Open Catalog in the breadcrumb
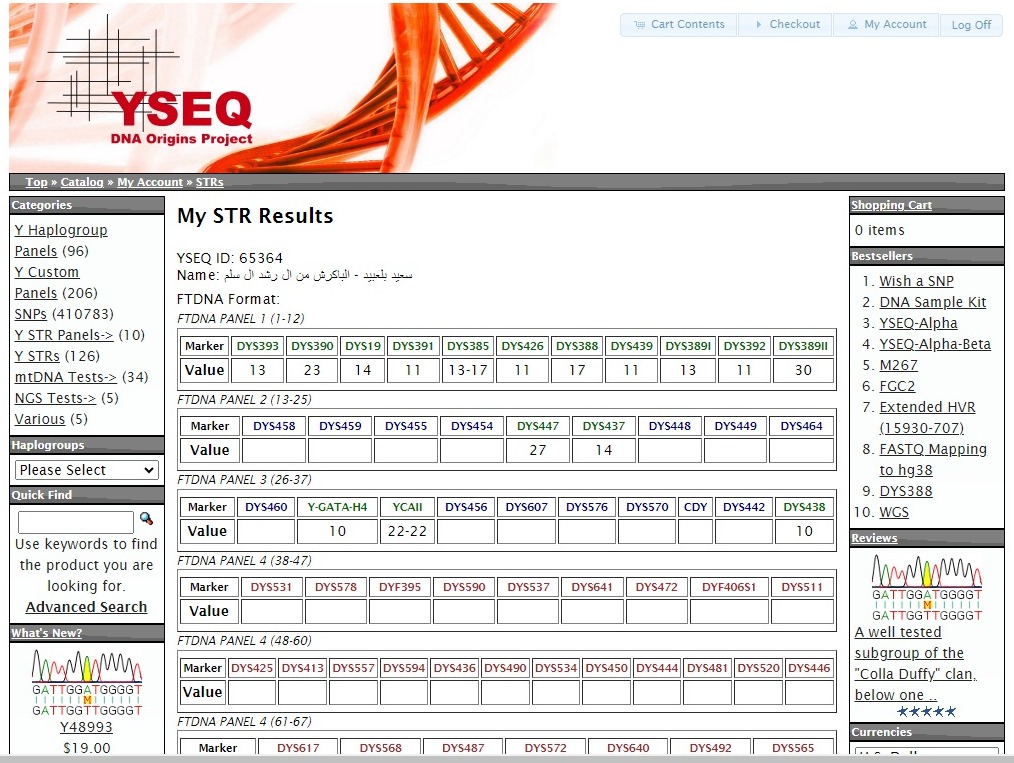Screen dimensions: 1014x763 click(x=82, y=182)
